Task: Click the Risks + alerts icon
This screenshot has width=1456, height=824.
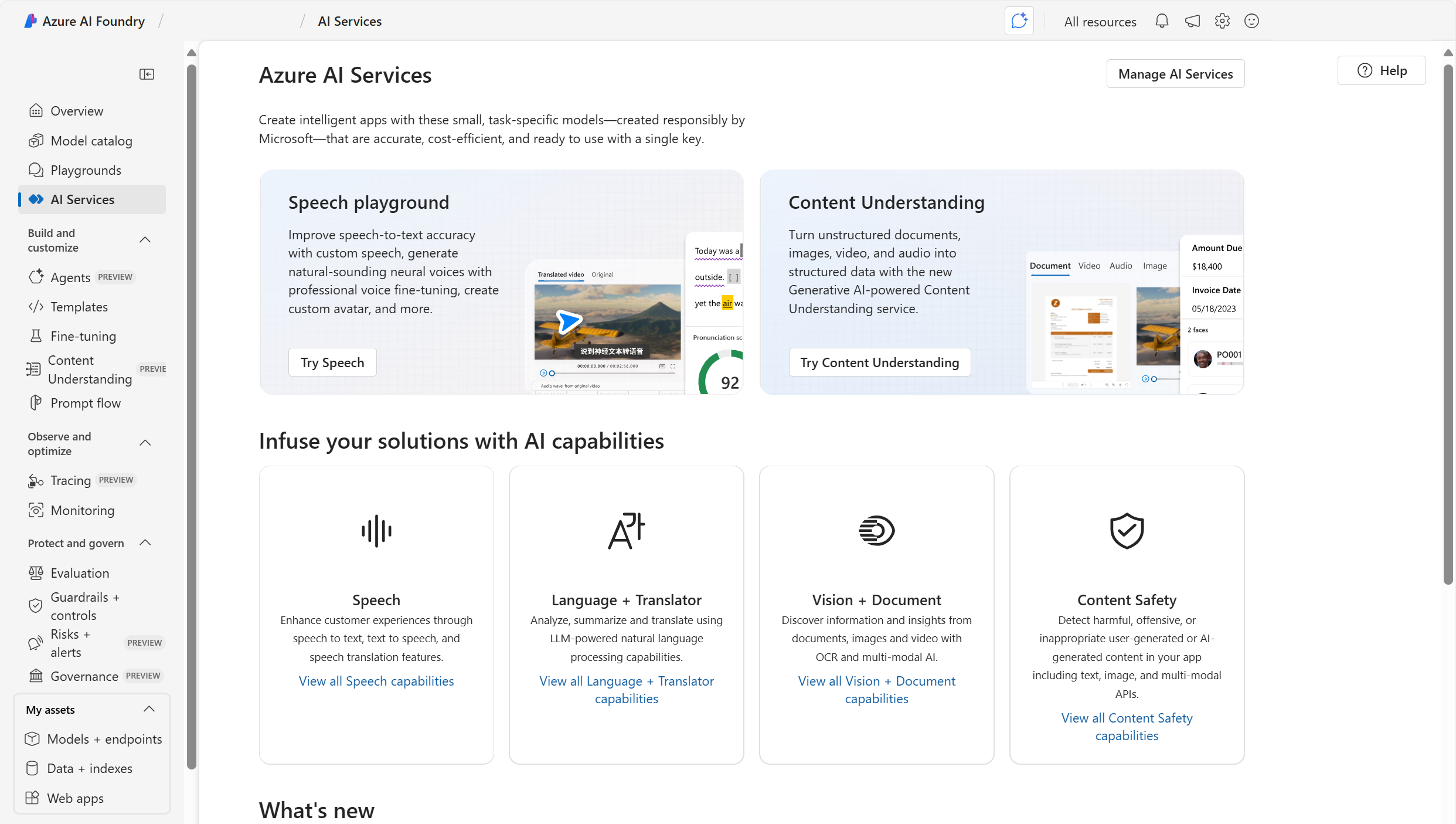Action: [x=36, y=643]
